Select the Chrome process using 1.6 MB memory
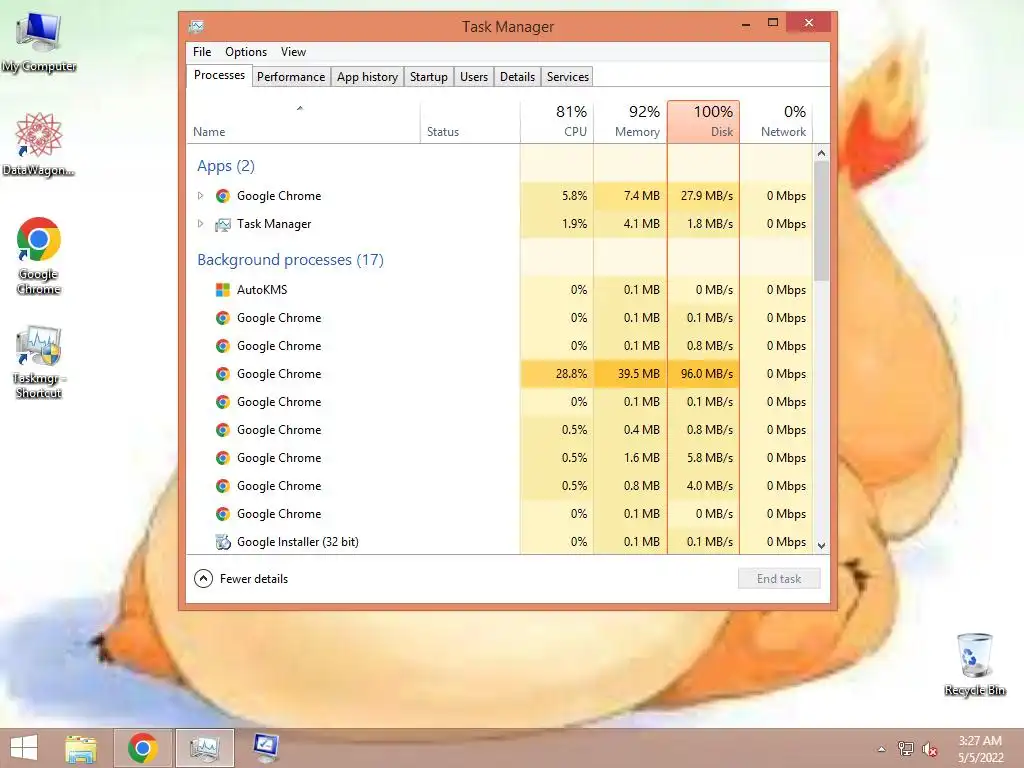1024x768 pixels. click(x=500, y=458)
